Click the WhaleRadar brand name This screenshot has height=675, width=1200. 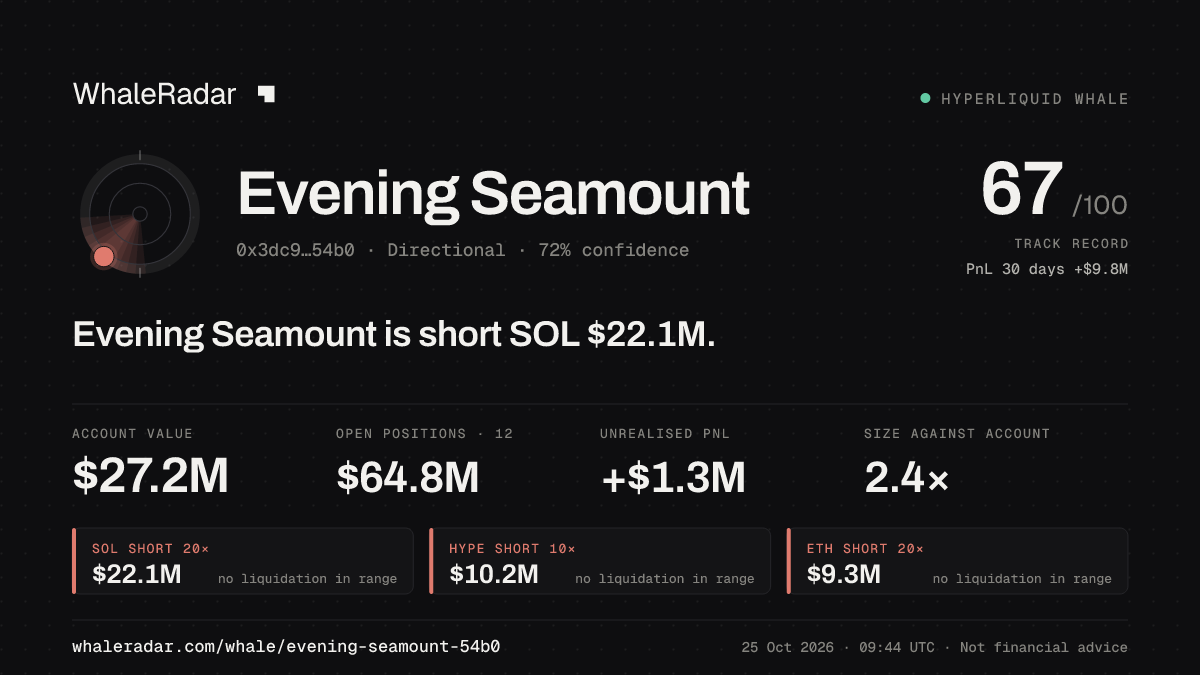(x=155, y=94)
